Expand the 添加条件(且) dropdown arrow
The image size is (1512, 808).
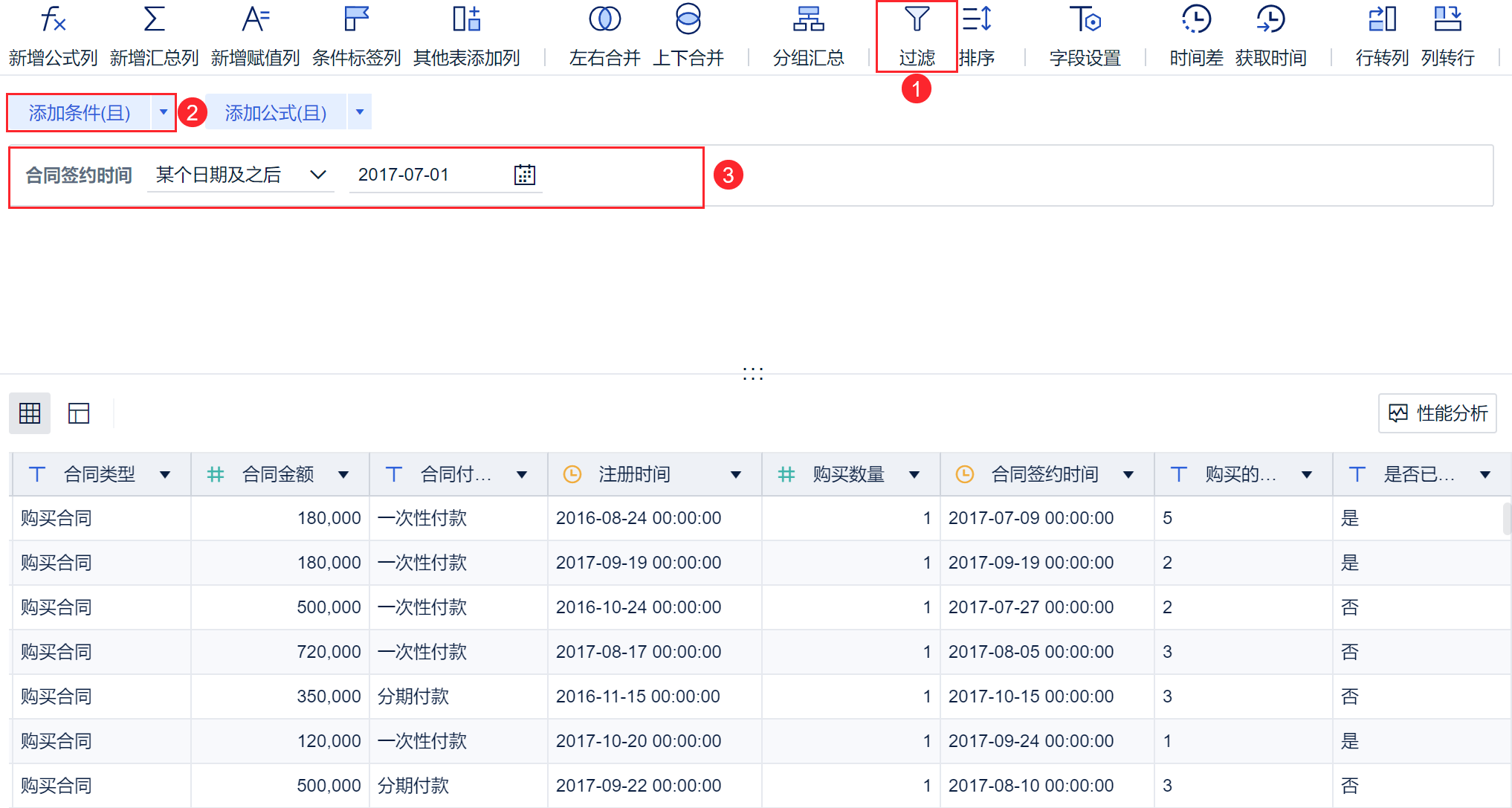(164, 112)
